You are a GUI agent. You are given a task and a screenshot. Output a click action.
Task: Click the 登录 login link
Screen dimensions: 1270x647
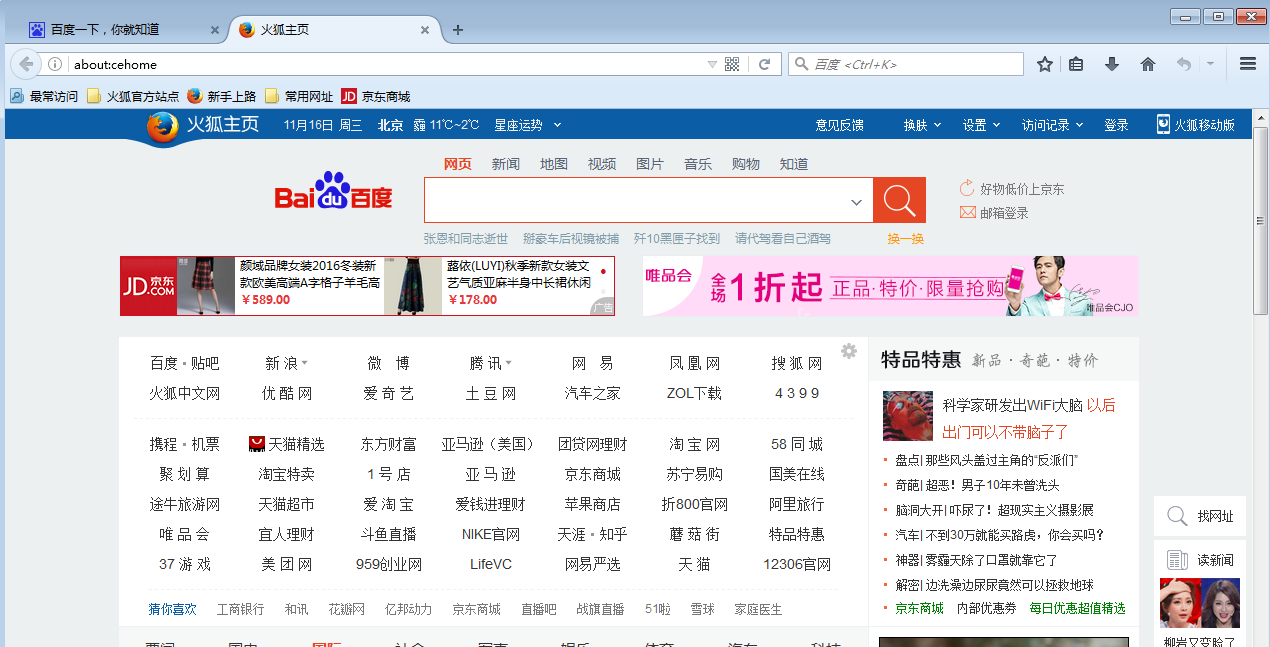(1116, 125)
